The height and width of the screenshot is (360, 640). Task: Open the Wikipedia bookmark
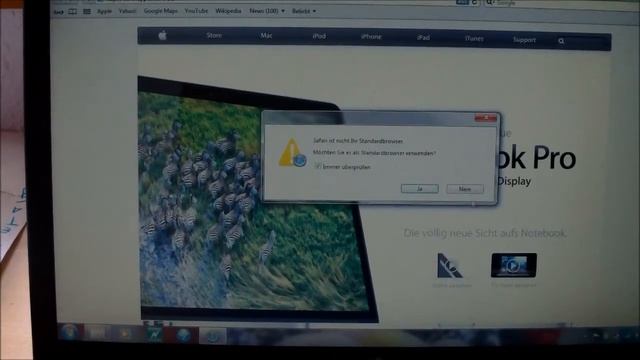[228, 11]
